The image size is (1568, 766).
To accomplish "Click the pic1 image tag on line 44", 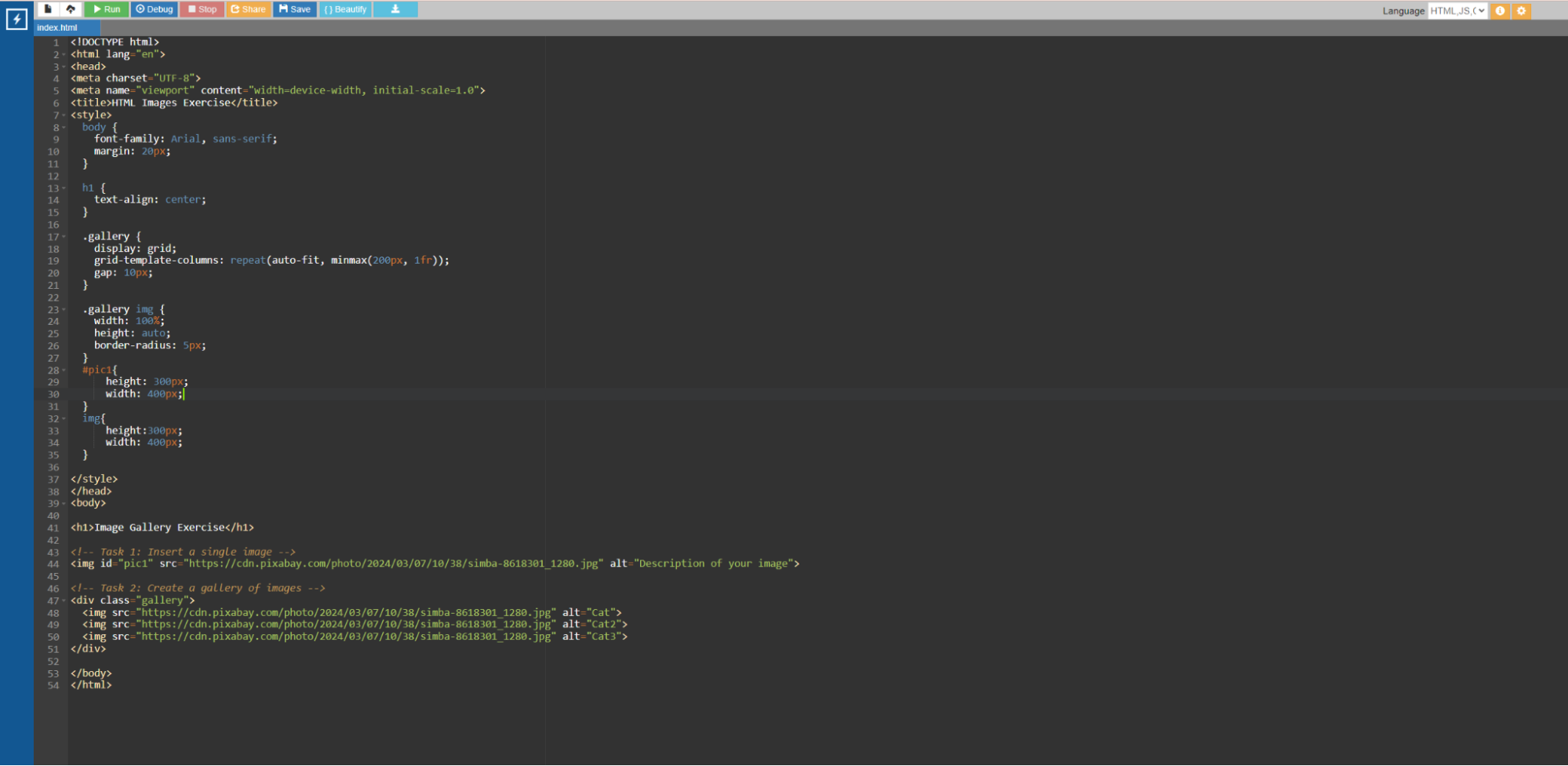I will (x=435, y=564).
